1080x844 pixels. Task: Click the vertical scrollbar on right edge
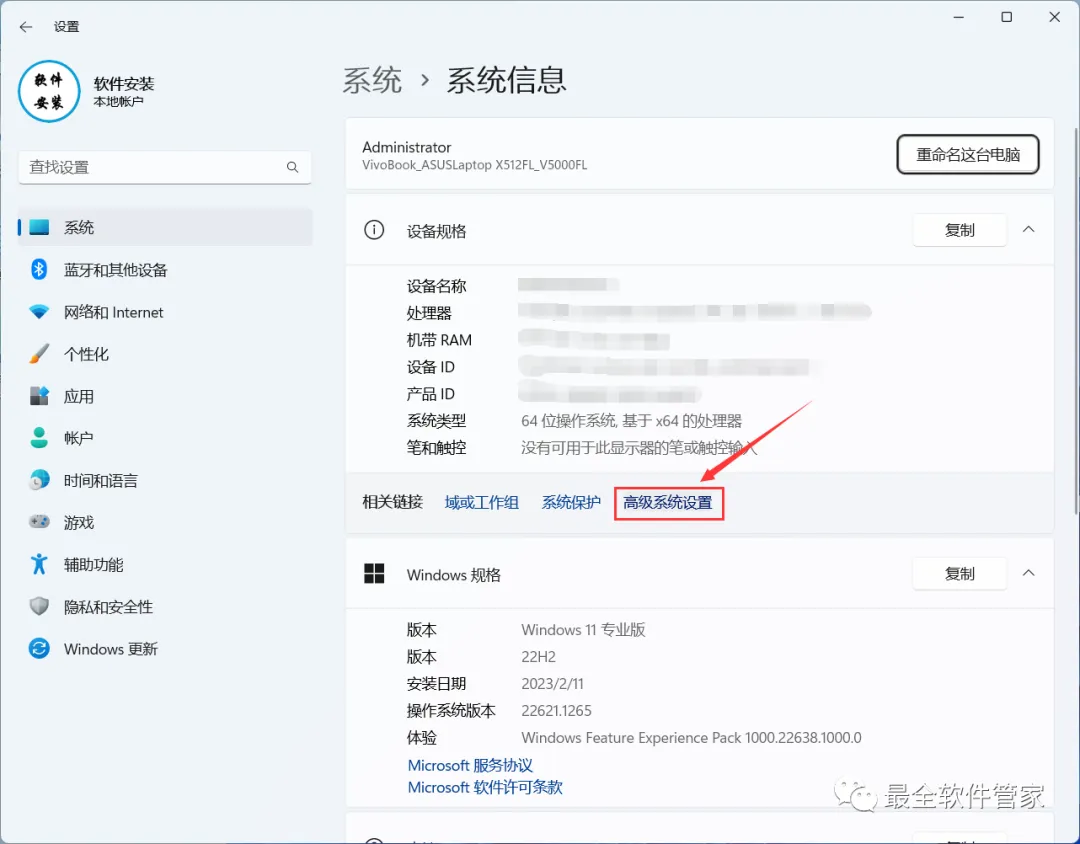tap(1076, 320)
